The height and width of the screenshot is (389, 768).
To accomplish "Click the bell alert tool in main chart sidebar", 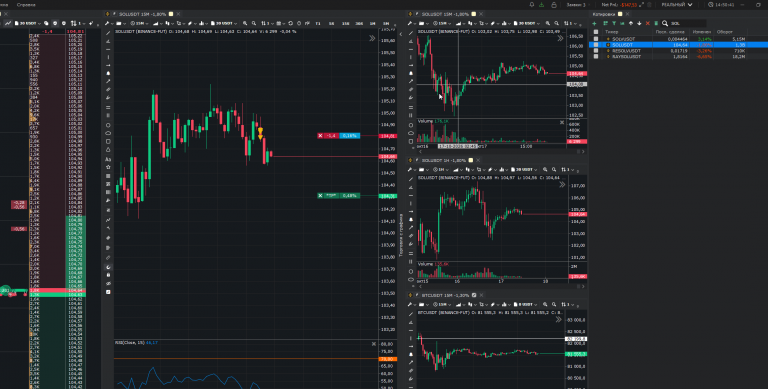I will [108, 73].
